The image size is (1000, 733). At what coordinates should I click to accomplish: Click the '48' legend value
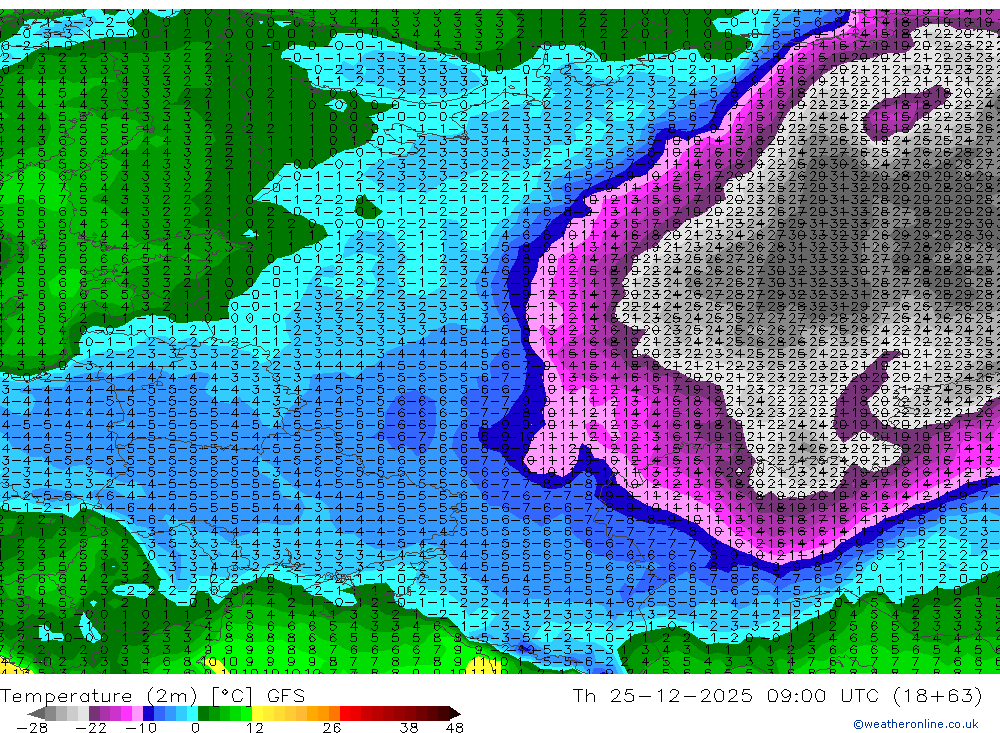pos(455,728)
